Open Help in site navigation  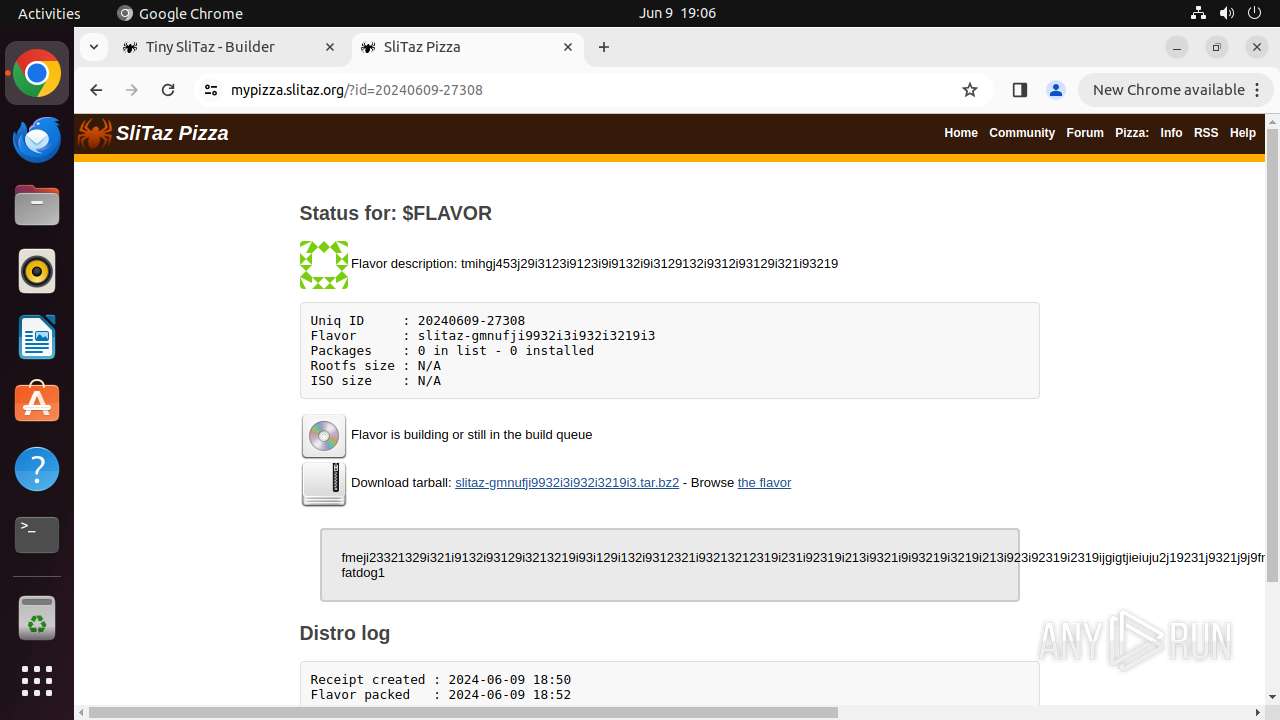pyautogui.click(x=1243, y=133)
